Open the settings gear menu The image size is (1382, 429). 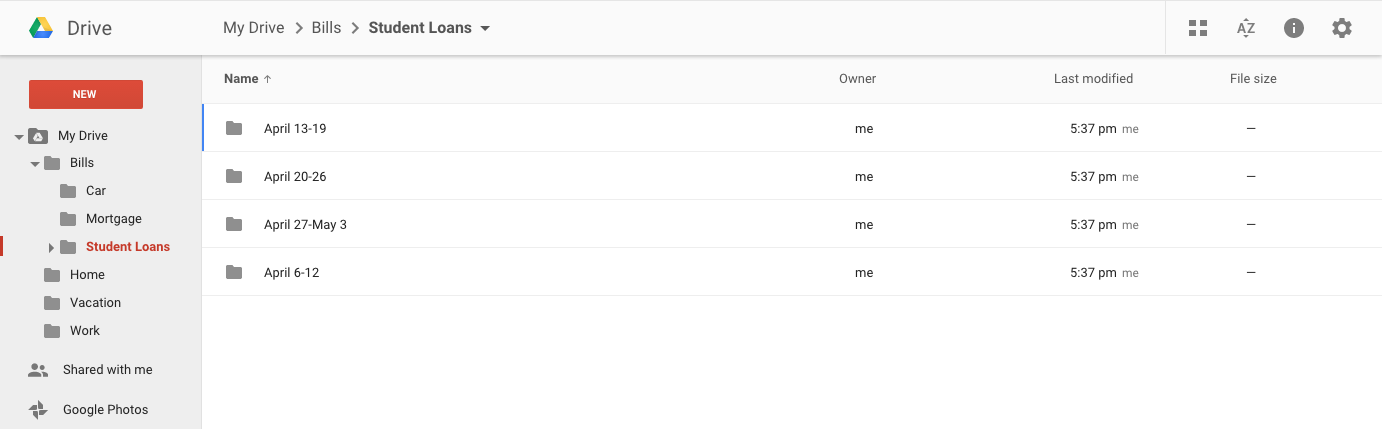coord(1342,28)
